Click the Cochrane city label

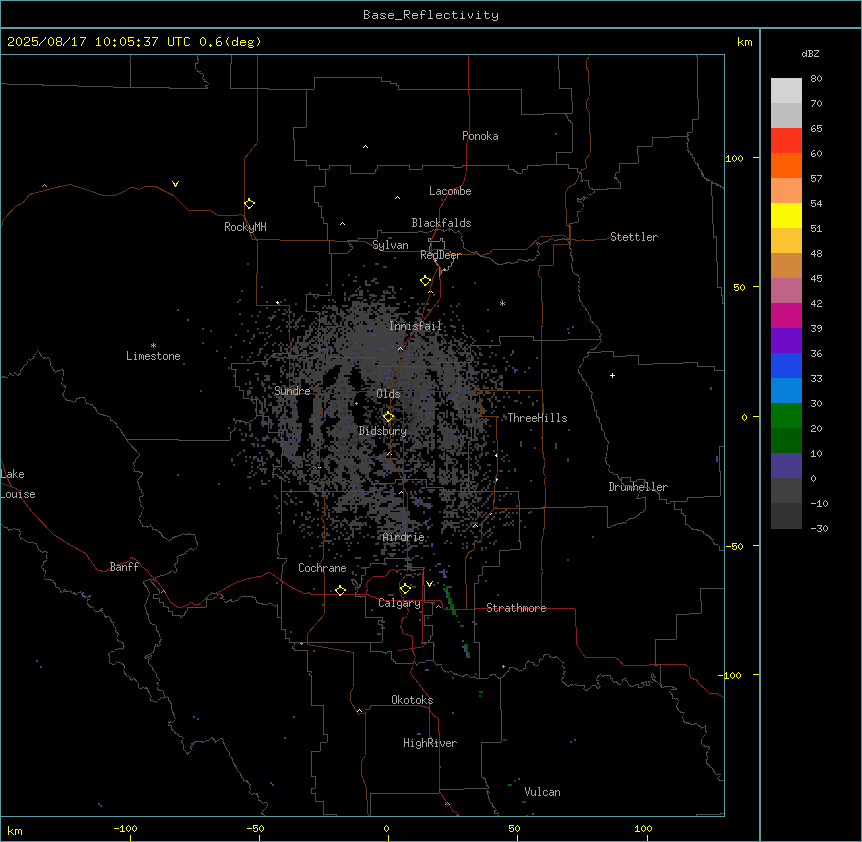click(322, 568)
